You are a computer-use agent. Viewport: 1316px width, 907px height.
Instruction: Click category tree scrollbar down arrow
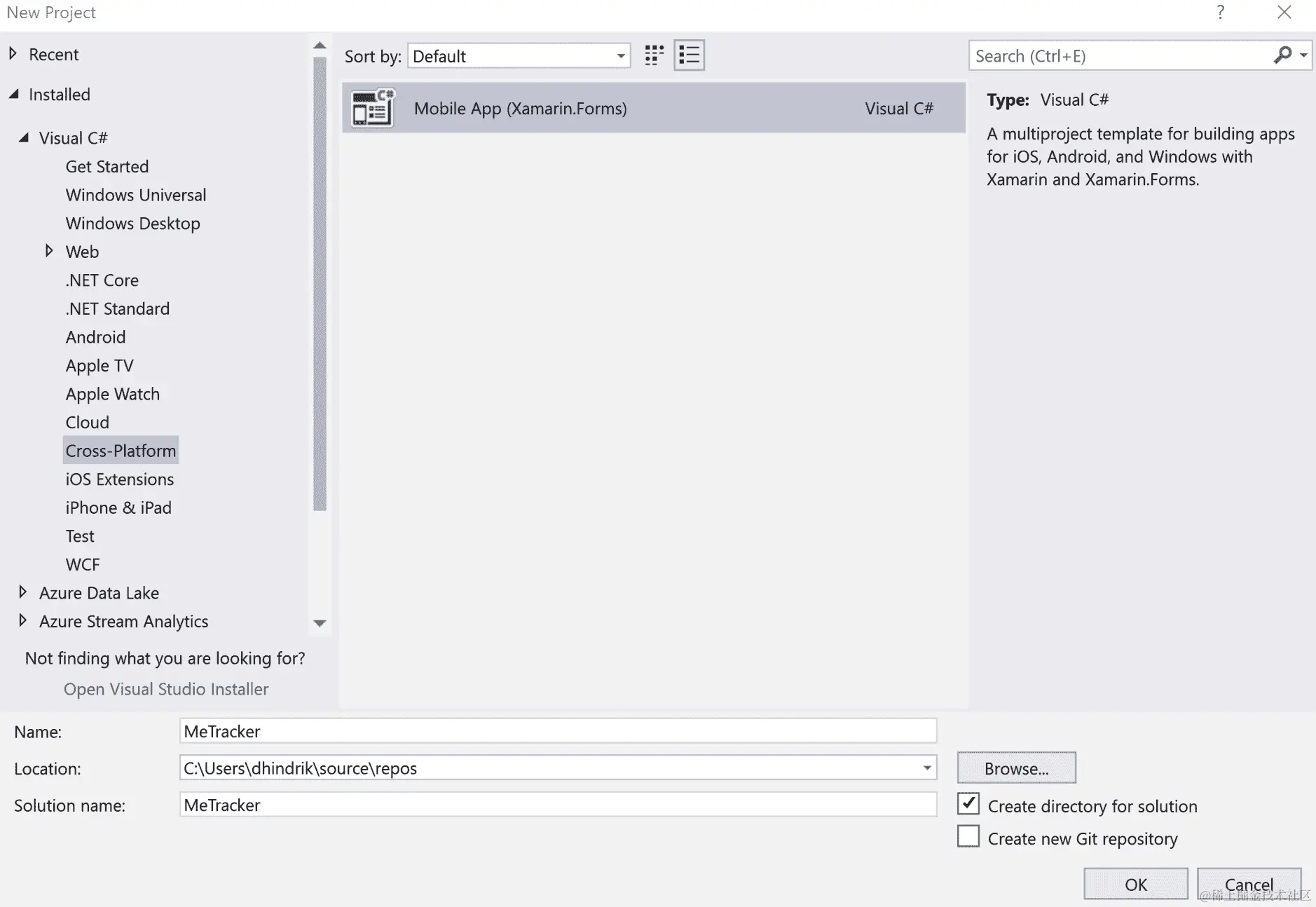click(x=320, y=623)
